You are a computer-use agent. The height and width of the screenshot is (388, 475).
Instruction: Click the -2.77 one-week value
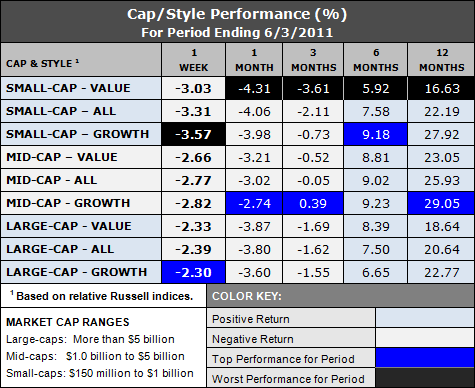(193, 180)
